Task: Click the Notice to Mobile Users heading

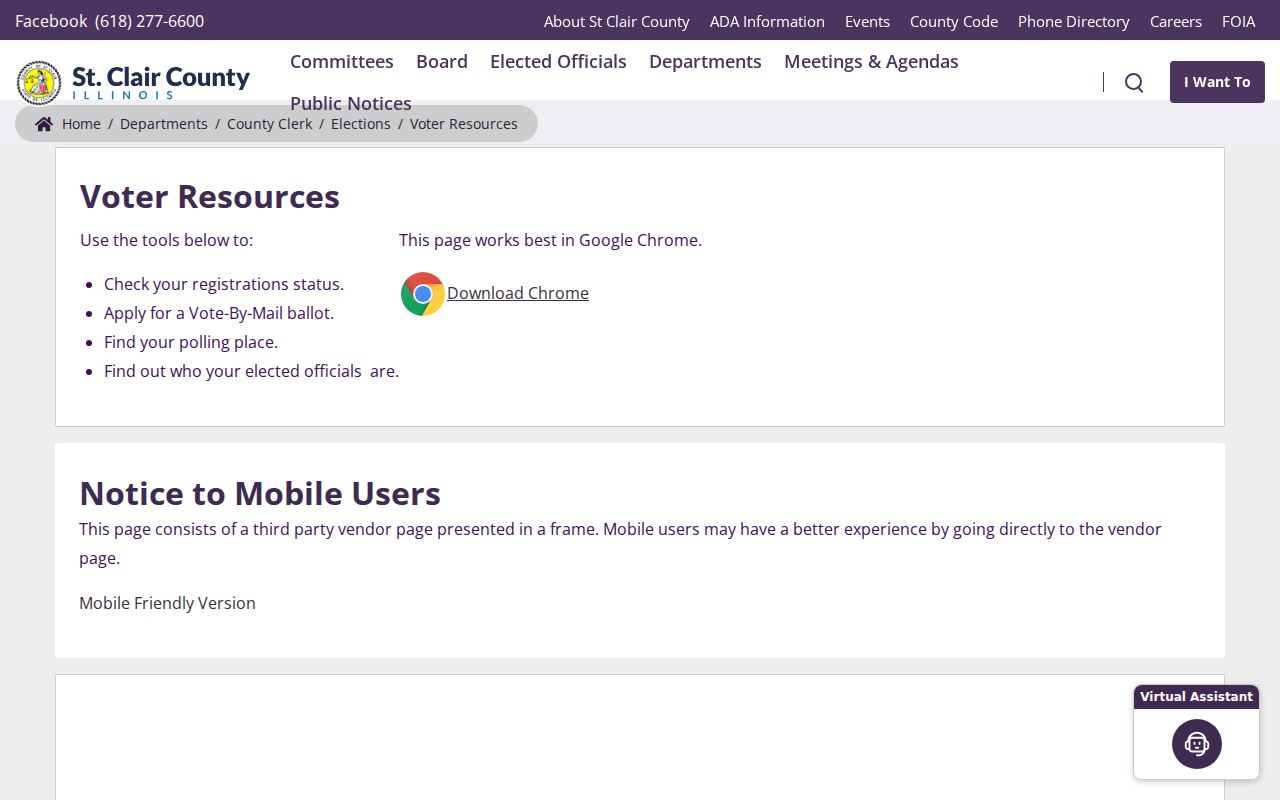Action: click(260, 494)
